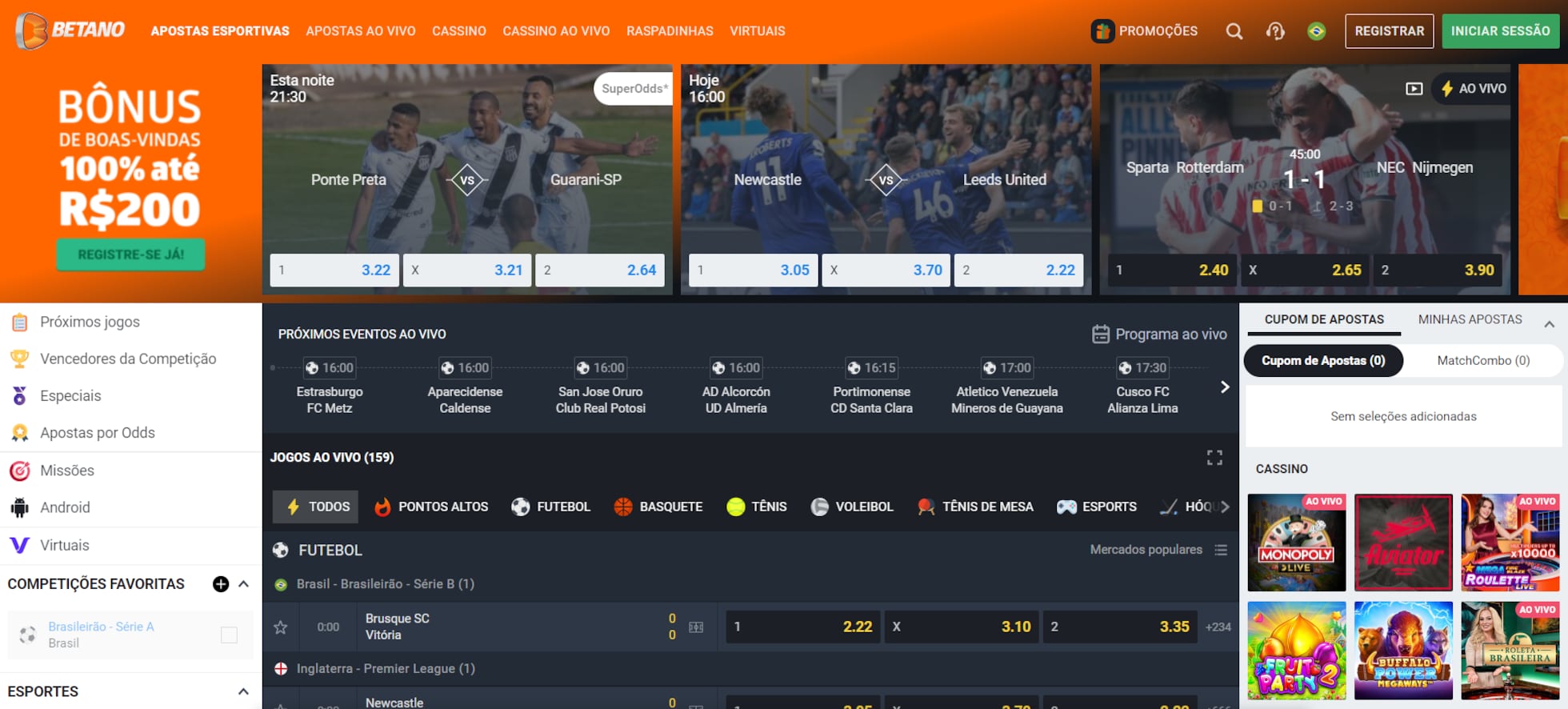Click Iniciar Sessão button
This screenshot has height=709, width=1568.
[1500, 31]
